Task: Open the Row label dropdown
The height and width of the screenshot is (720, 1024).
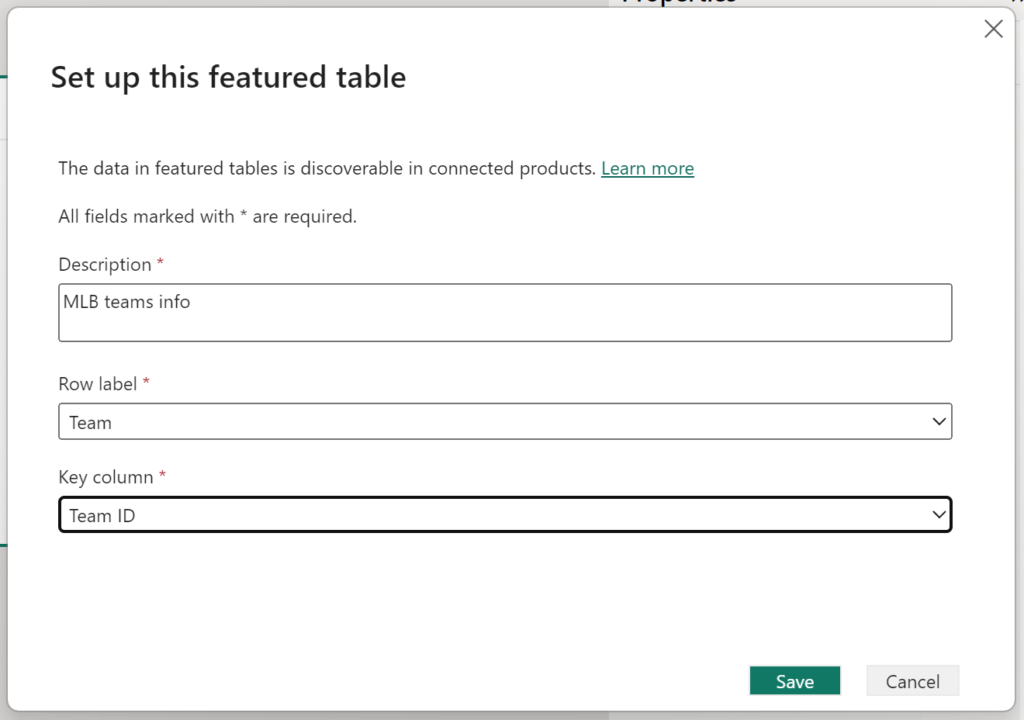Action: 505,422
